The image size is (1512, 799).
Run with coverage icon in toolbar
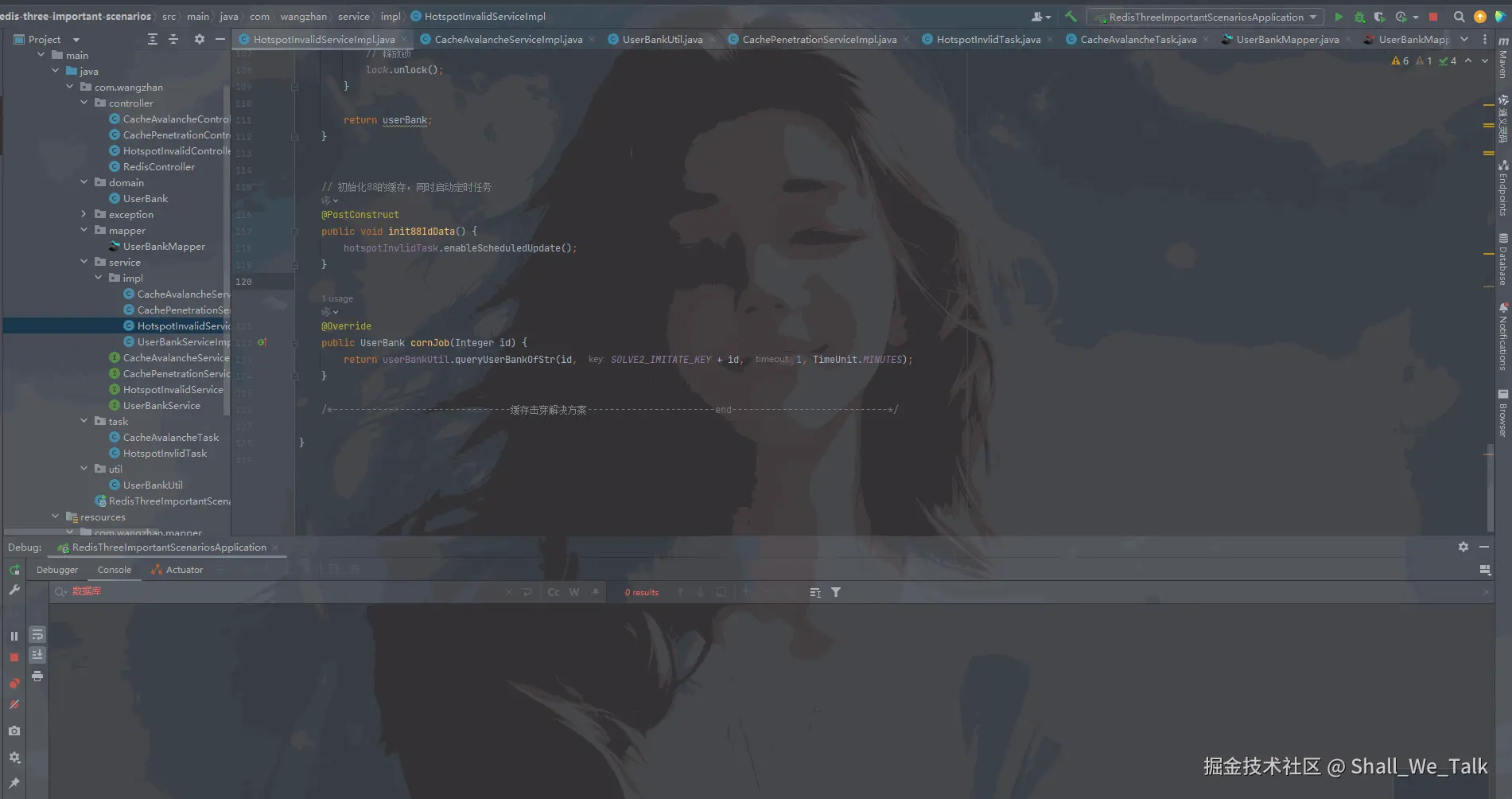pos(1379,17)
